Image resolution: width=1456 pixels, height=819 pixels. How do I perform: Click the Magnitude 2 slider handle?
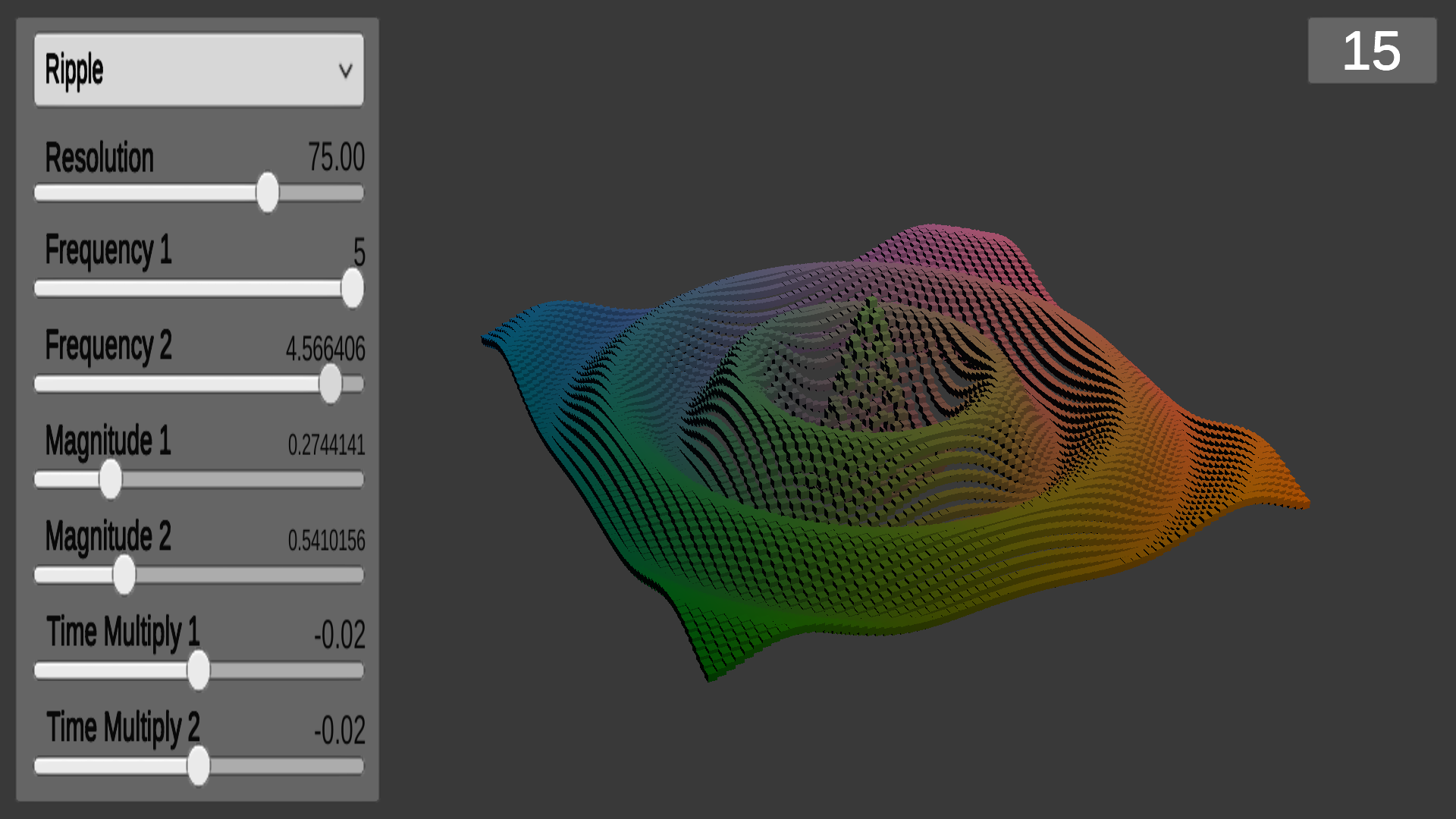point(124,576)
